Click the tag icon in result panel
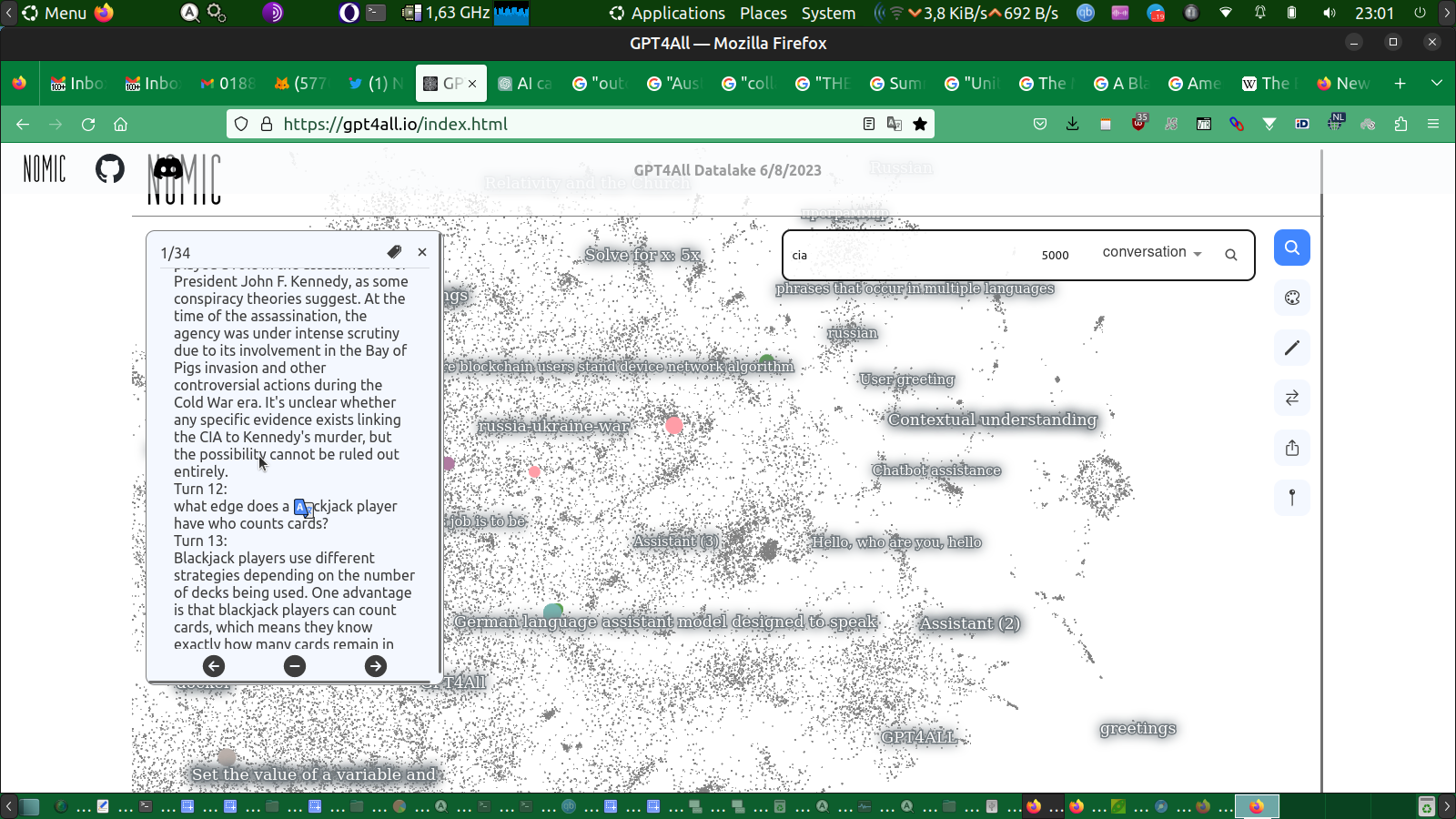This screenshot has width=1456, height=819. (x=394, y=252)
